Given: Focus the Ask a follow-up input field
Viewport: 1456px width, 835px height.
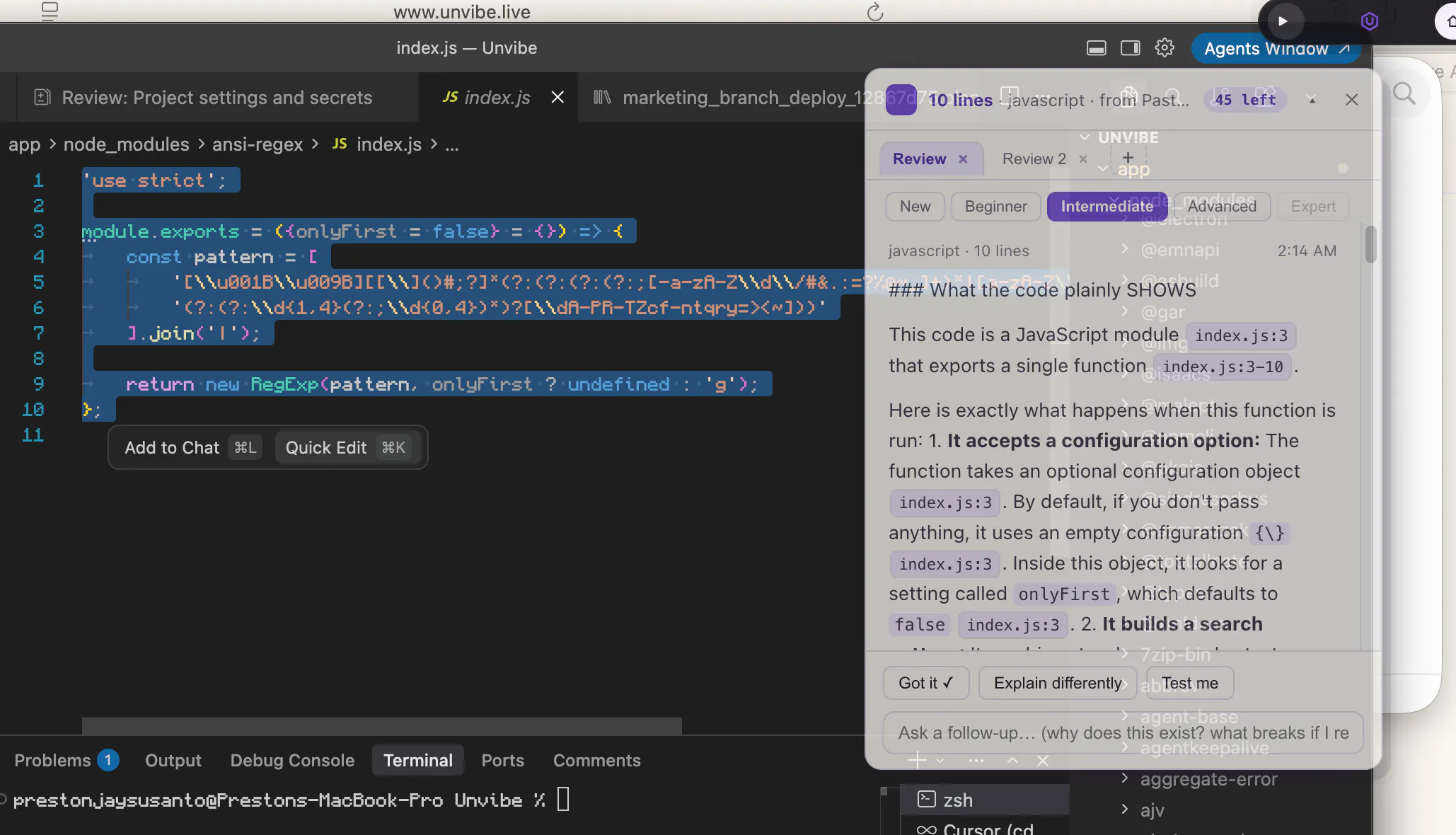Looking at the screenshot, I should click(1123, 733).
